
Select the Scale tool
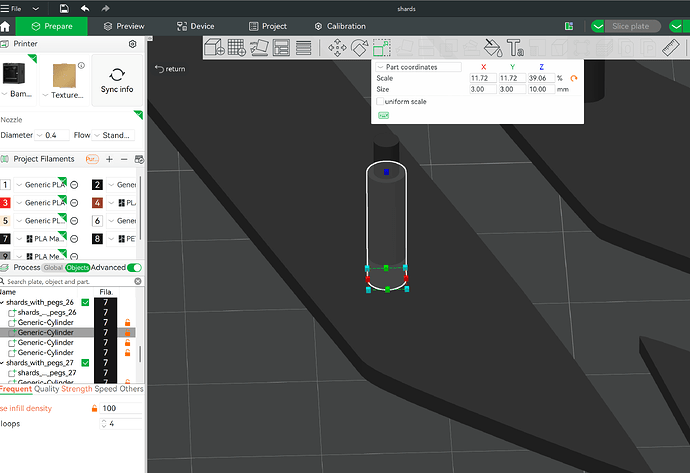pyautogui.click(x=382, y=48)
